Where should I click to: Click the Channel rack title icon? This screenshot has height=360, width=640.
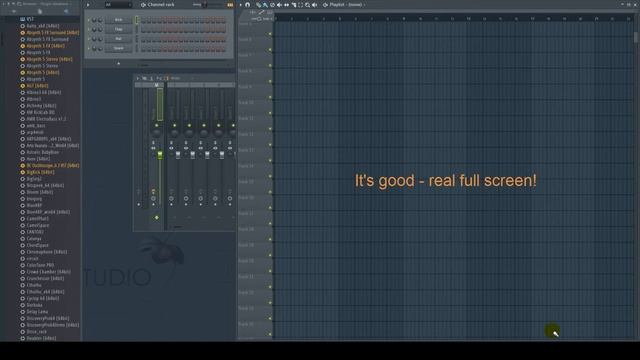point(143,4)
